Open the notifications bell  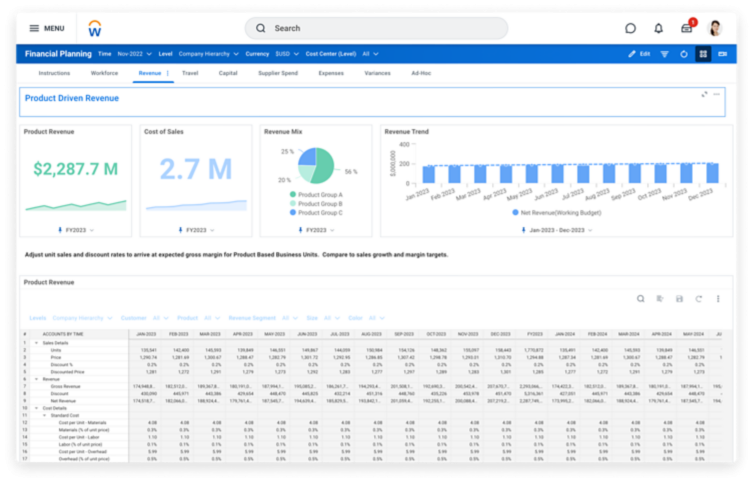[658, 28]
